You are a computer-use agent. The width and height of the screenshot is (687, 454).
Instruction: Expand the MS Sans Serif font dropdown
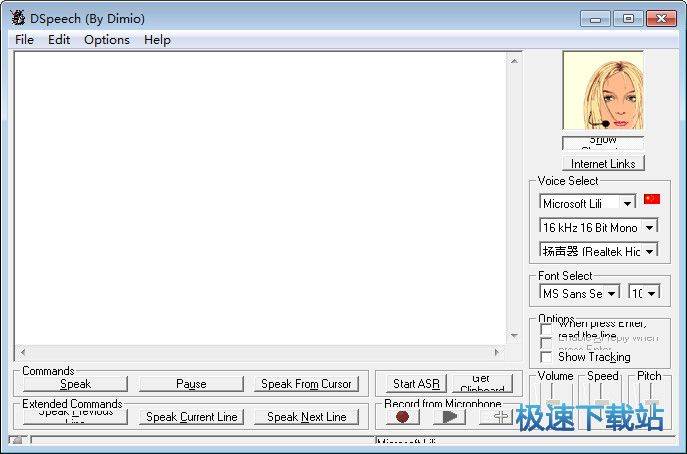(611, 293)
